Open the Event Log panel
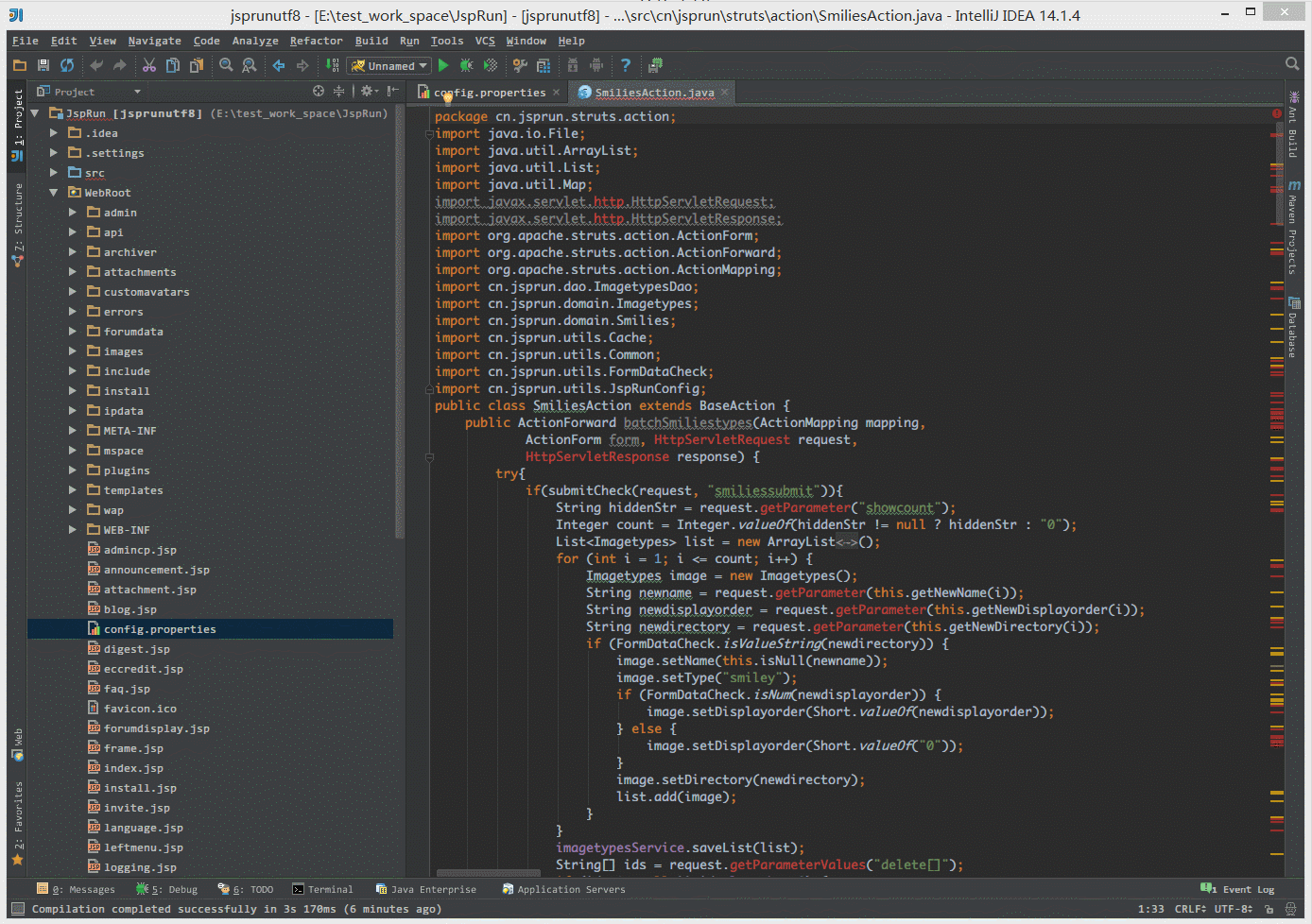The image size is (1312, 924). (1238, 889)
